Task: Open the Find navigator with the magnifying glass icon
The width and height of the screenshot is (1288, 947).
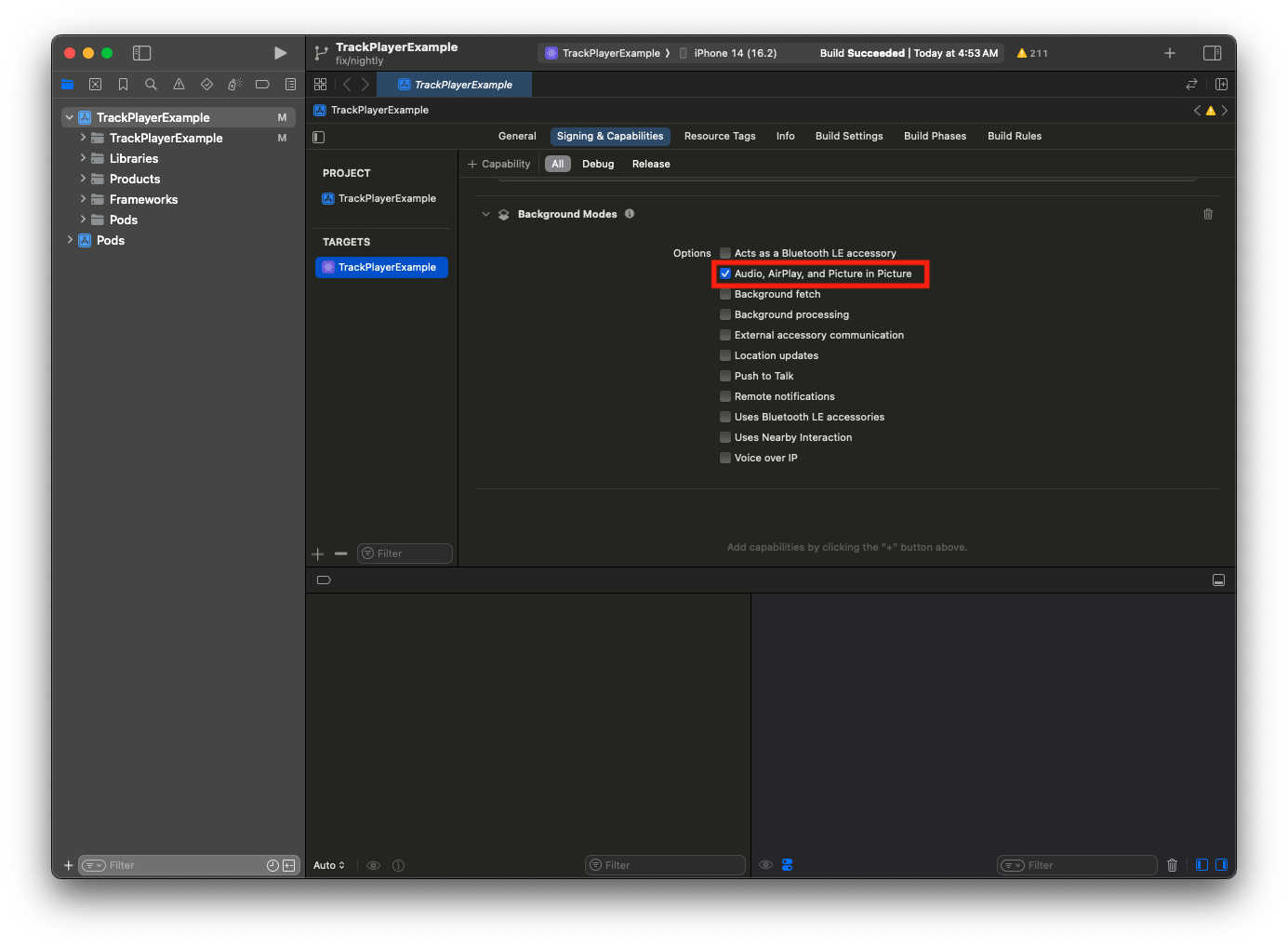Action: 151,84
